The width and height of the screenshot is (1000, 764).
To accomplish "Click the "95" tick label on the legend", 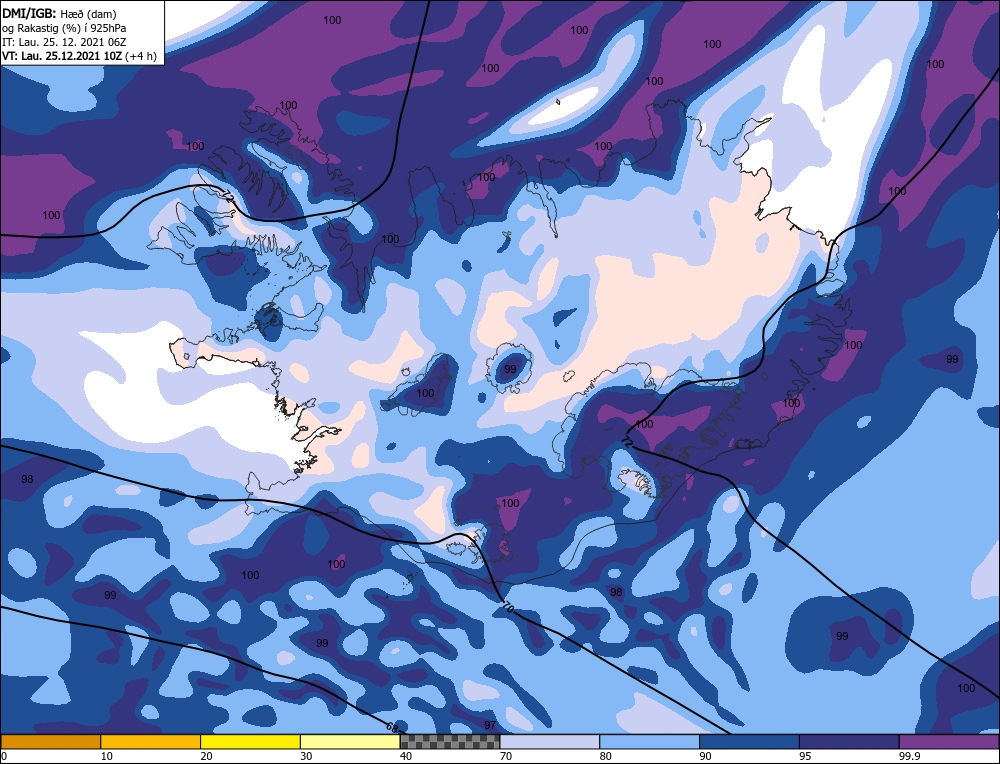I will tap(805, 756).
